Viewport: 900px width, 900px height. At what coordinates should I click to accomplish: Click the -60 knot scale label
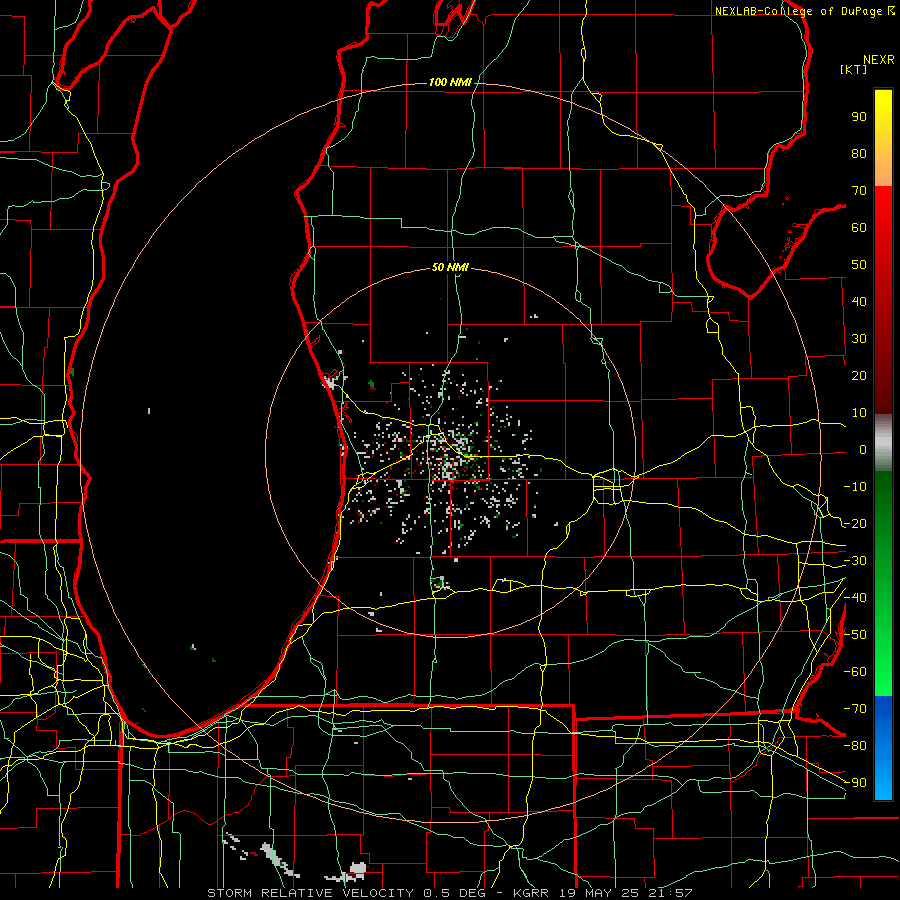[855, 672]
